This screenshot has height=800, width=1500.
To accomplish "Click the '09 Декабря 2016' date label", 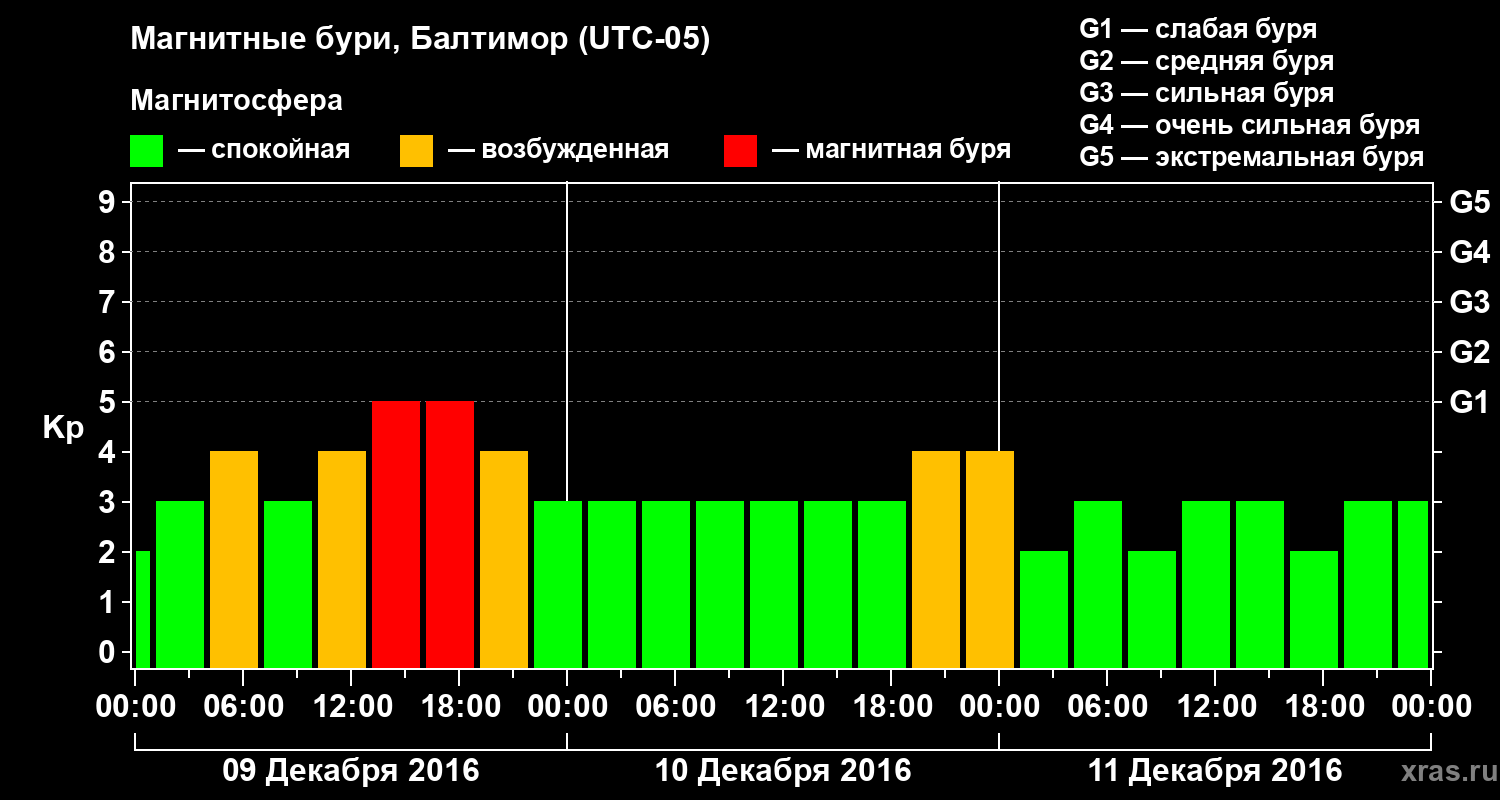I will coord(350,771).
